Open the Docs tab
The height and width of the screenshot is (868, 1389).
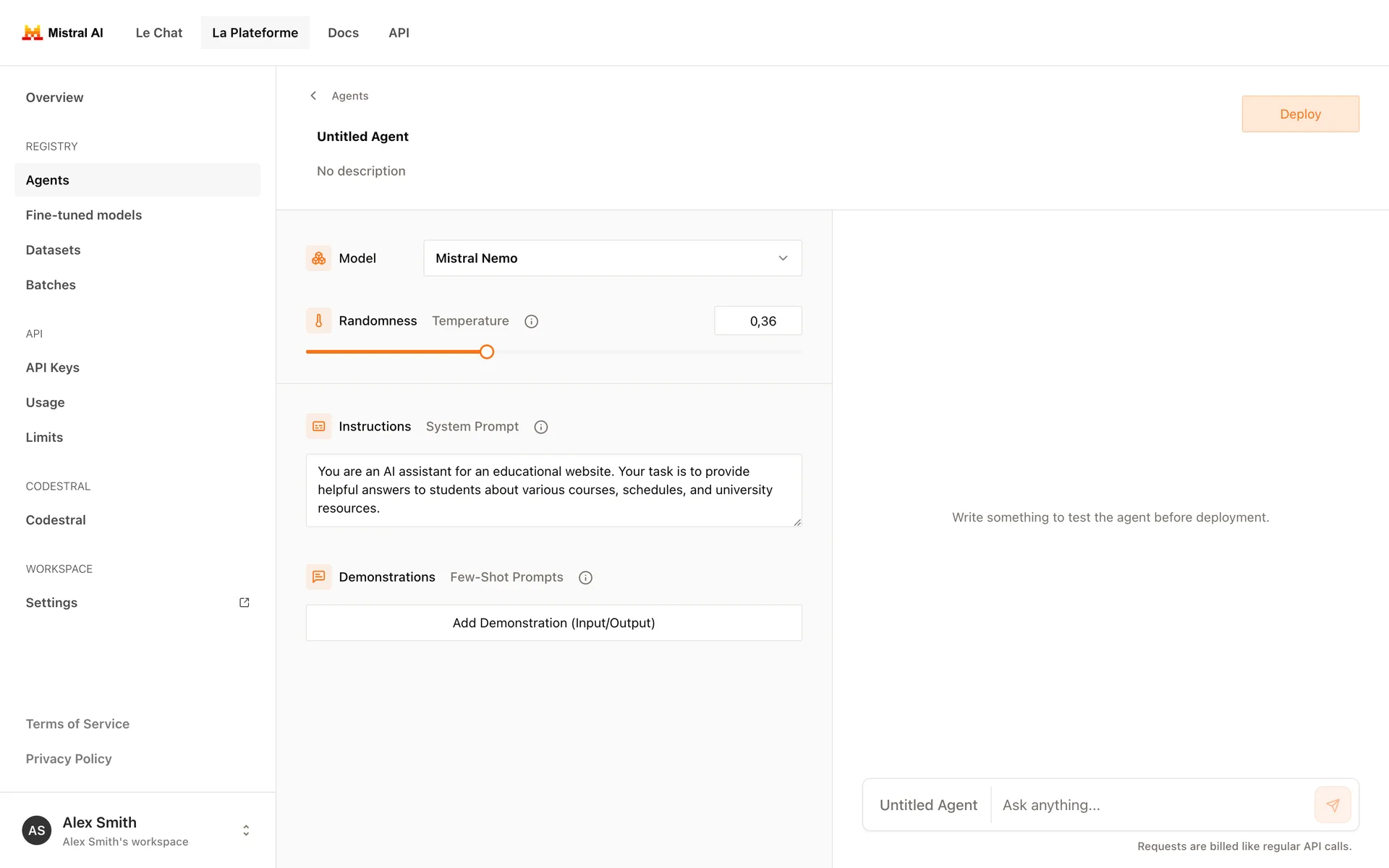343,33
